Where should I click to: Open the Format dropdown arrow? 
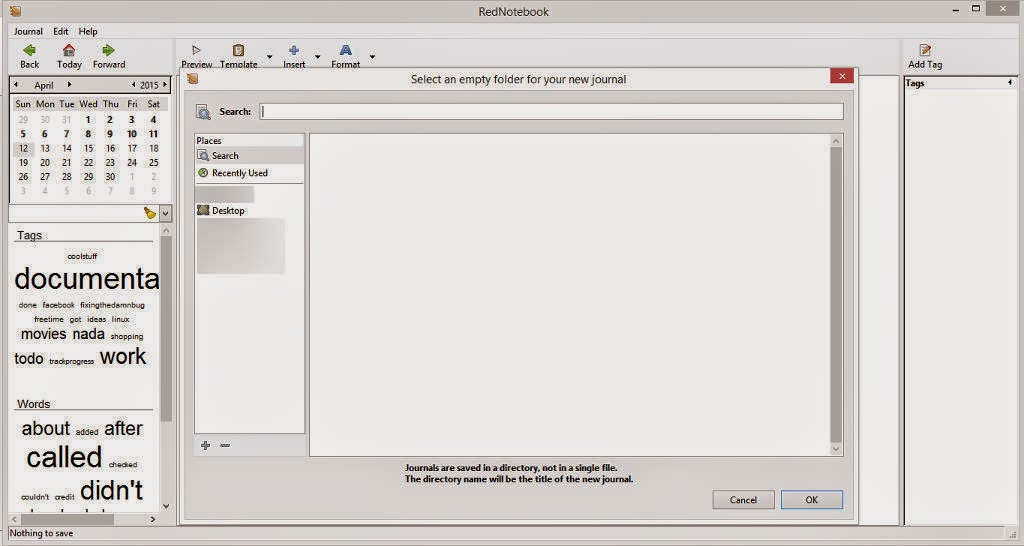[x=372, y=57]
